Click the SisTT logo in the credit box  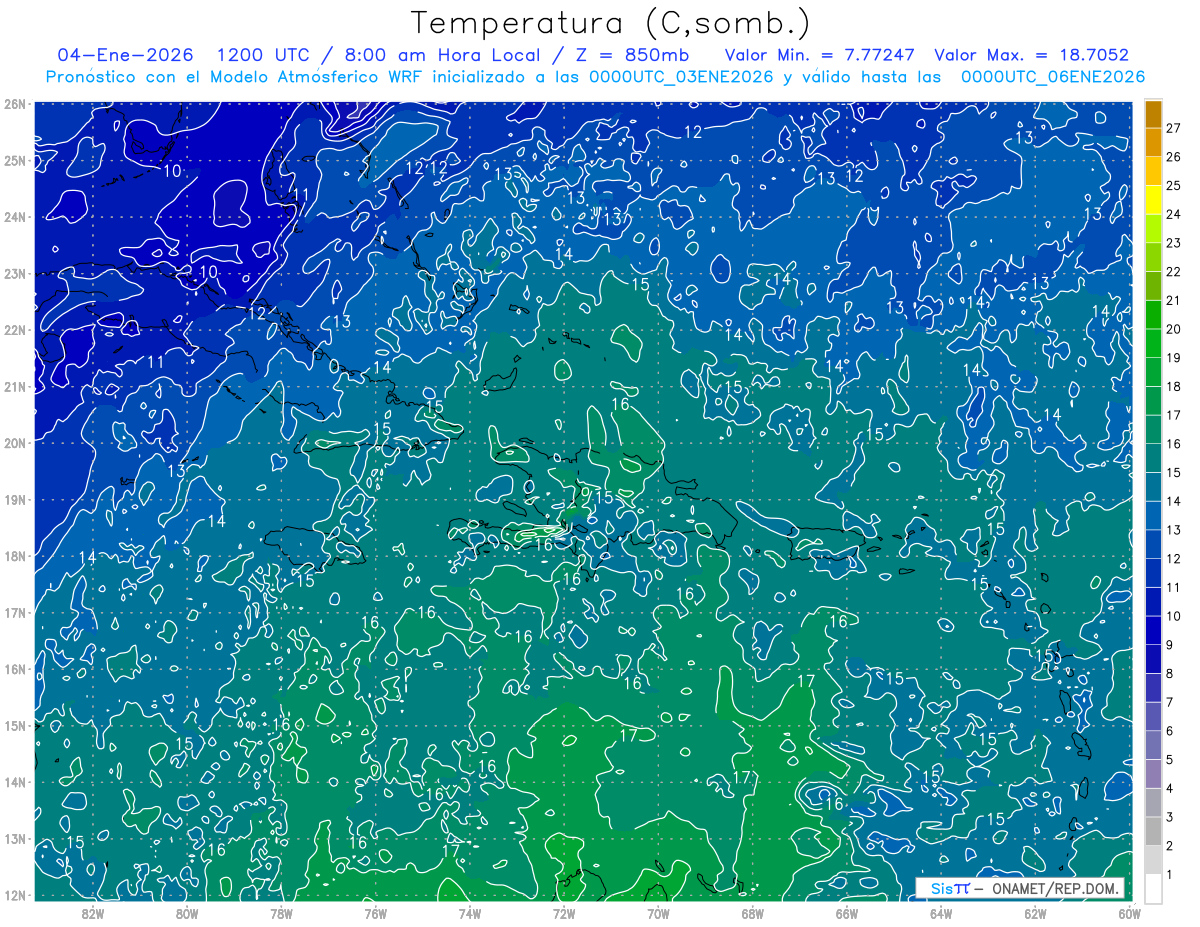[x=948, y=888]
